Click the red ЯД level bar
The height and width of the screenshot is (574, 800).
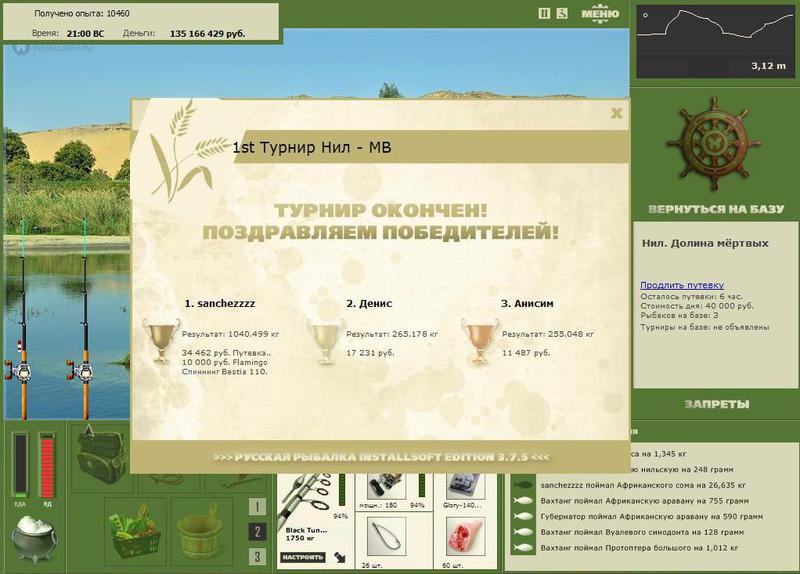coord(47,465)
